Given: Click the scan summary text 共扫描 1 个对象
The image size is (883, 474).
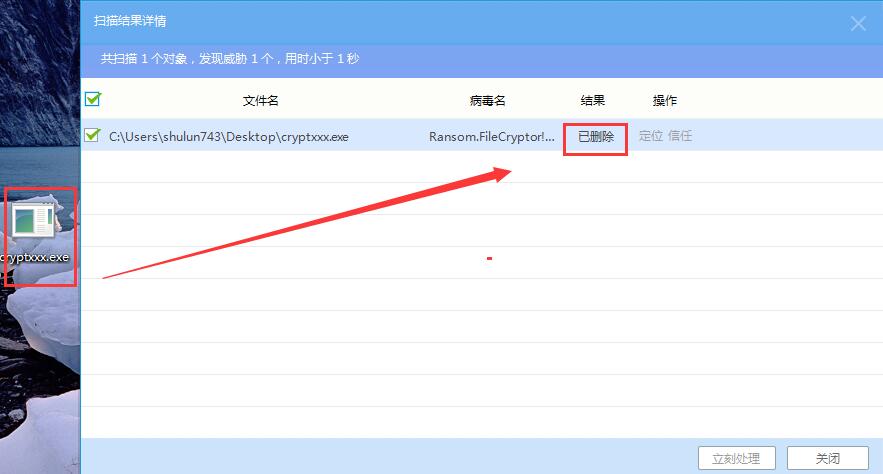Looking at the screenshot, I should click(144, 59).
